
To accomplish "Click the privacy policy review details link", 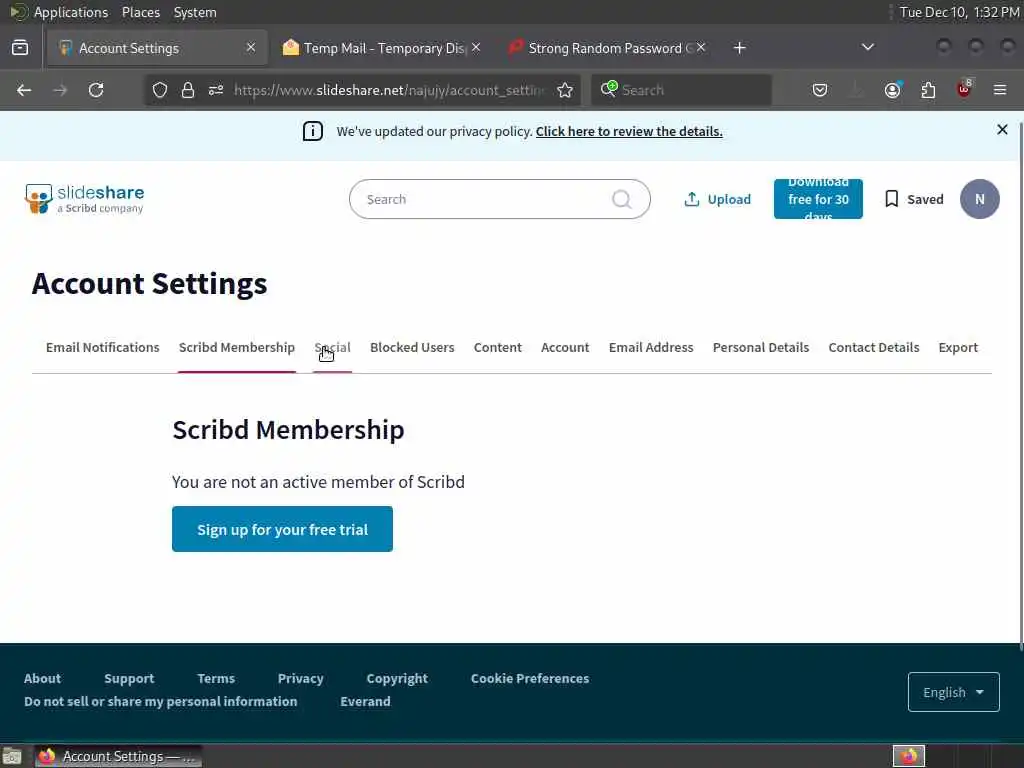I will [x=629, y=131].
